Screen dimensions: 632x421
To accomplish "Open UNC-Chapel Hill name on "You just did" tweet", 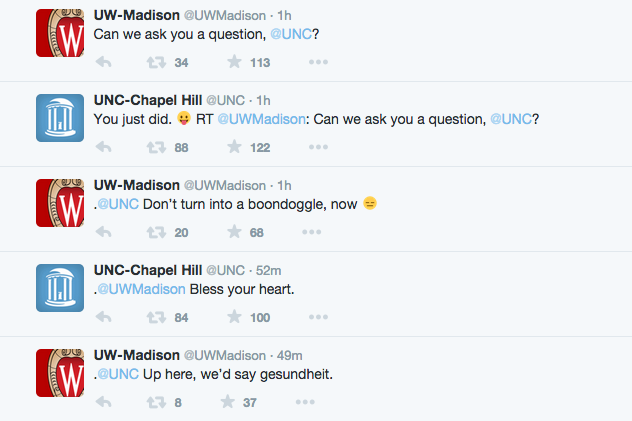I will [x=146, y=100].
